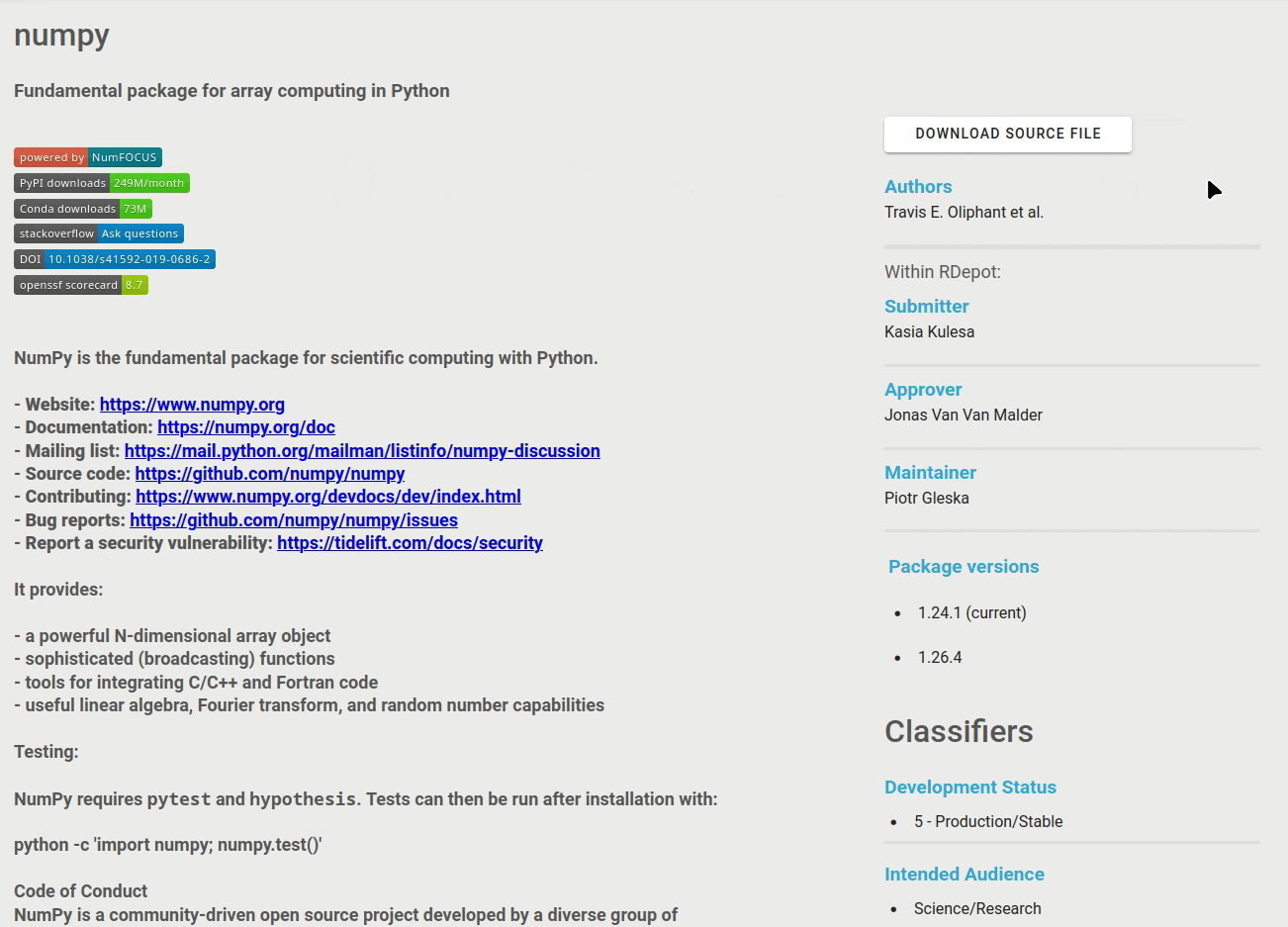This screenshot has width=1288, height=927.
Task: Visit the numpy-discussion mailing list link
Action: click(x=362, y=451)
